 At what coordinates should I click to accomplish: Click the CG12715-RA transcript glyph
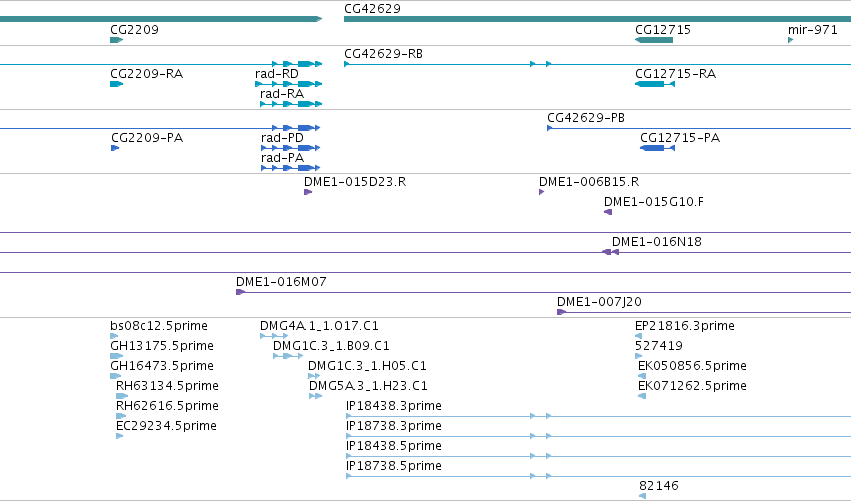click(x=655, y=84)
